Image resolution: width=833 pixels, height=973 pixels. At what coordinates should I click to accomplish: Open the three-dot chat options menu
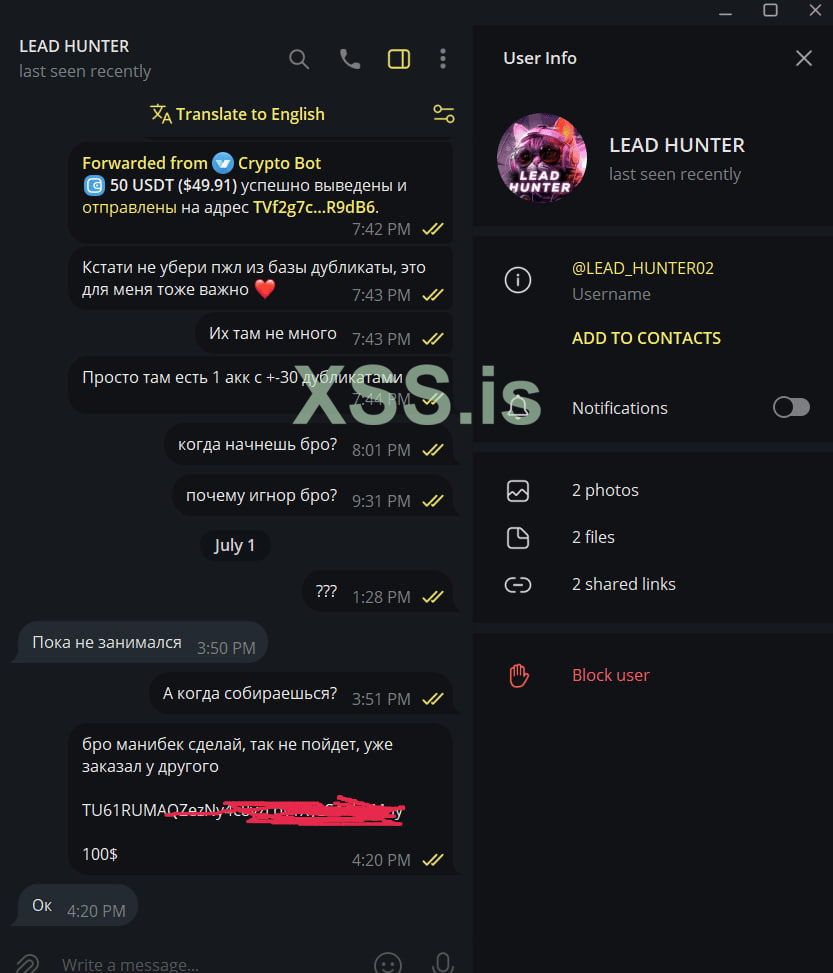click(443, 59)
